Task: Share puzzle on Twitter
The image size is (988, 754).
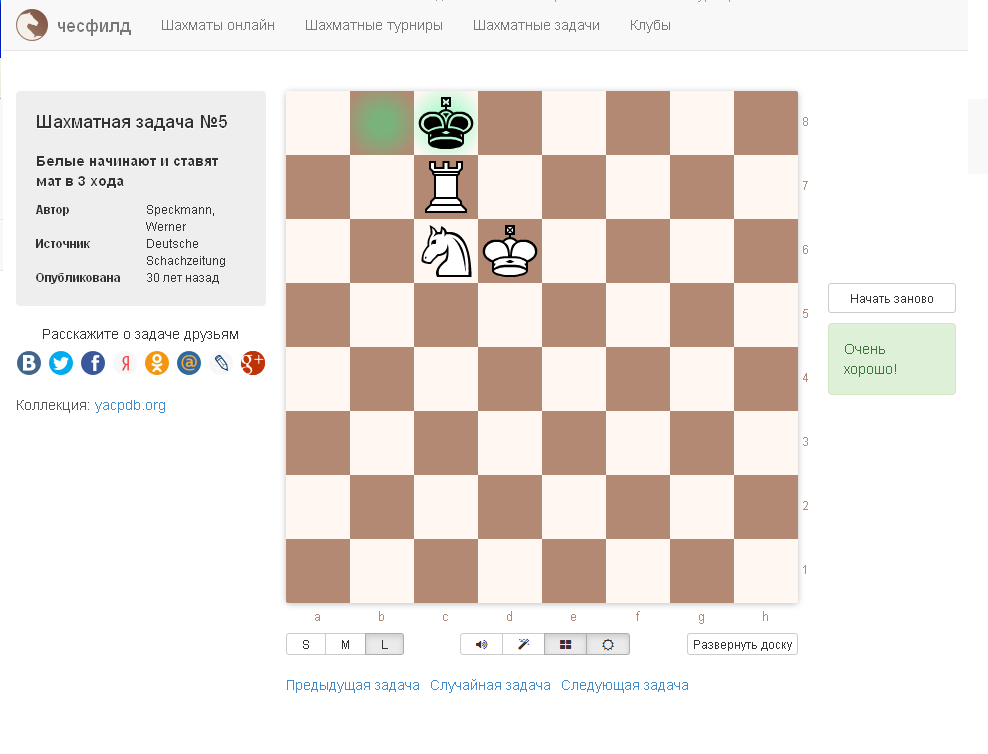Action: click(61, 363)
